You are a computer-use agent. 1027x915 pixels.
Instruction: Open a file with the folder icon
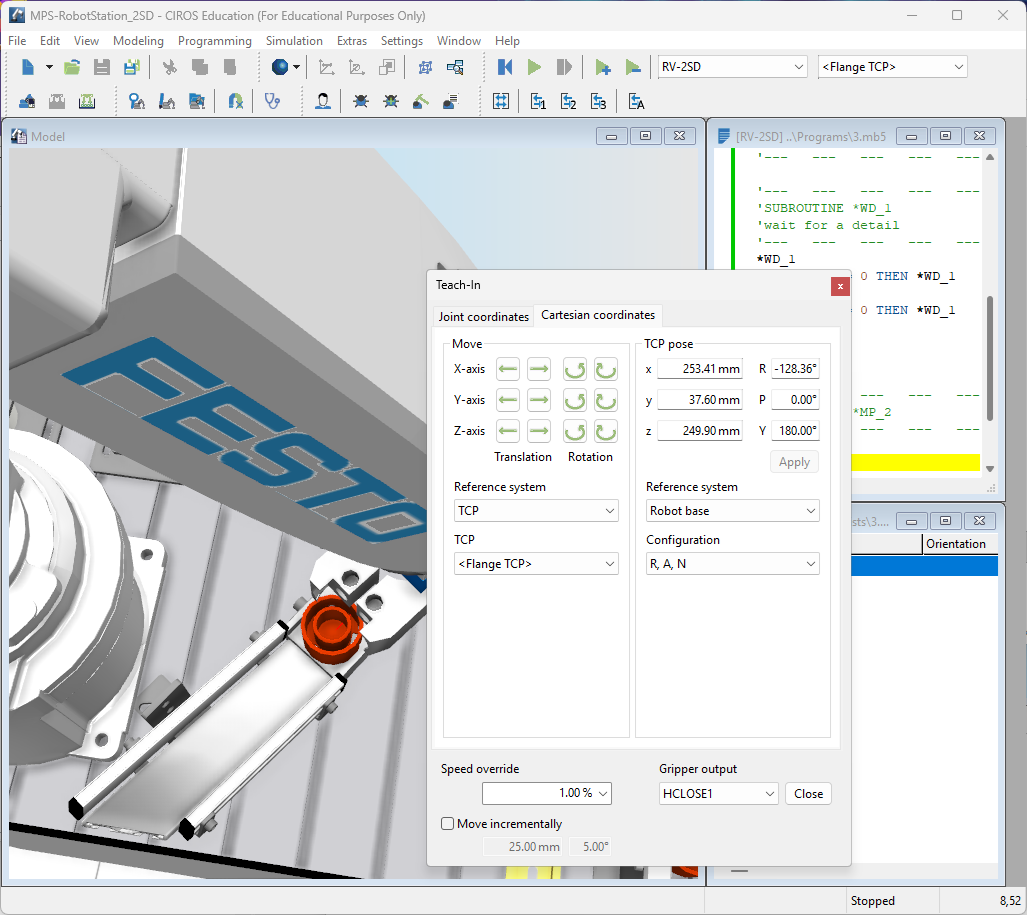click(72, 67)
